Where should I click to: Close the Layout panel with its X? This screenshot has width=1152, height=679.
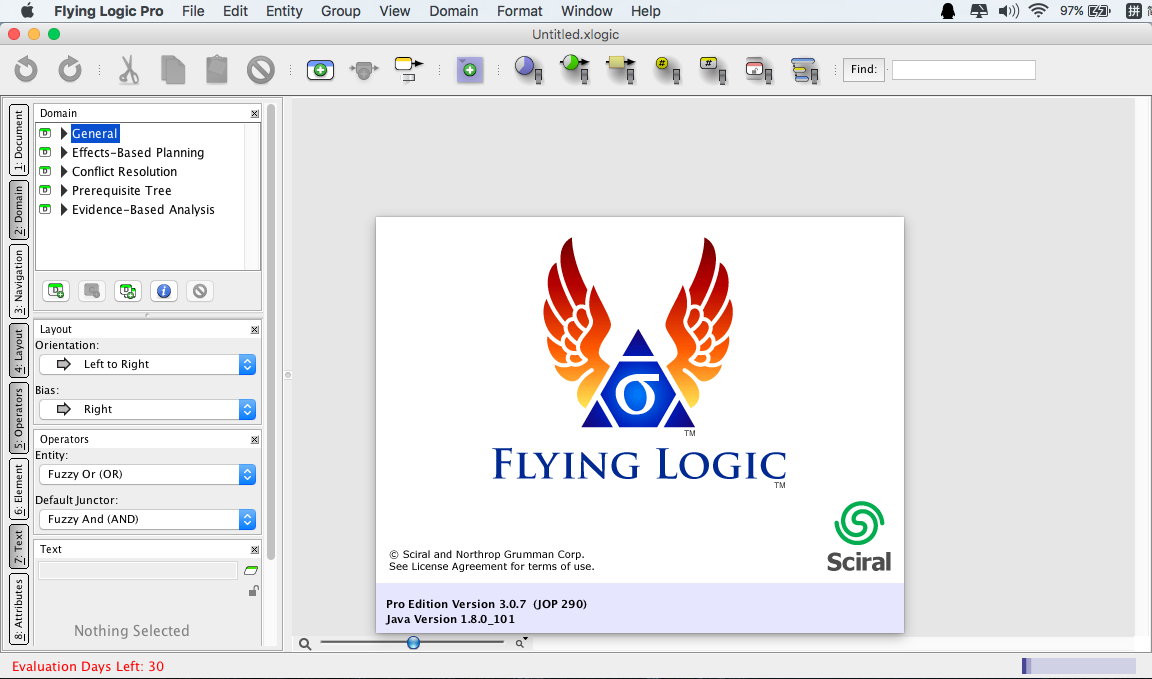[254, 330]
